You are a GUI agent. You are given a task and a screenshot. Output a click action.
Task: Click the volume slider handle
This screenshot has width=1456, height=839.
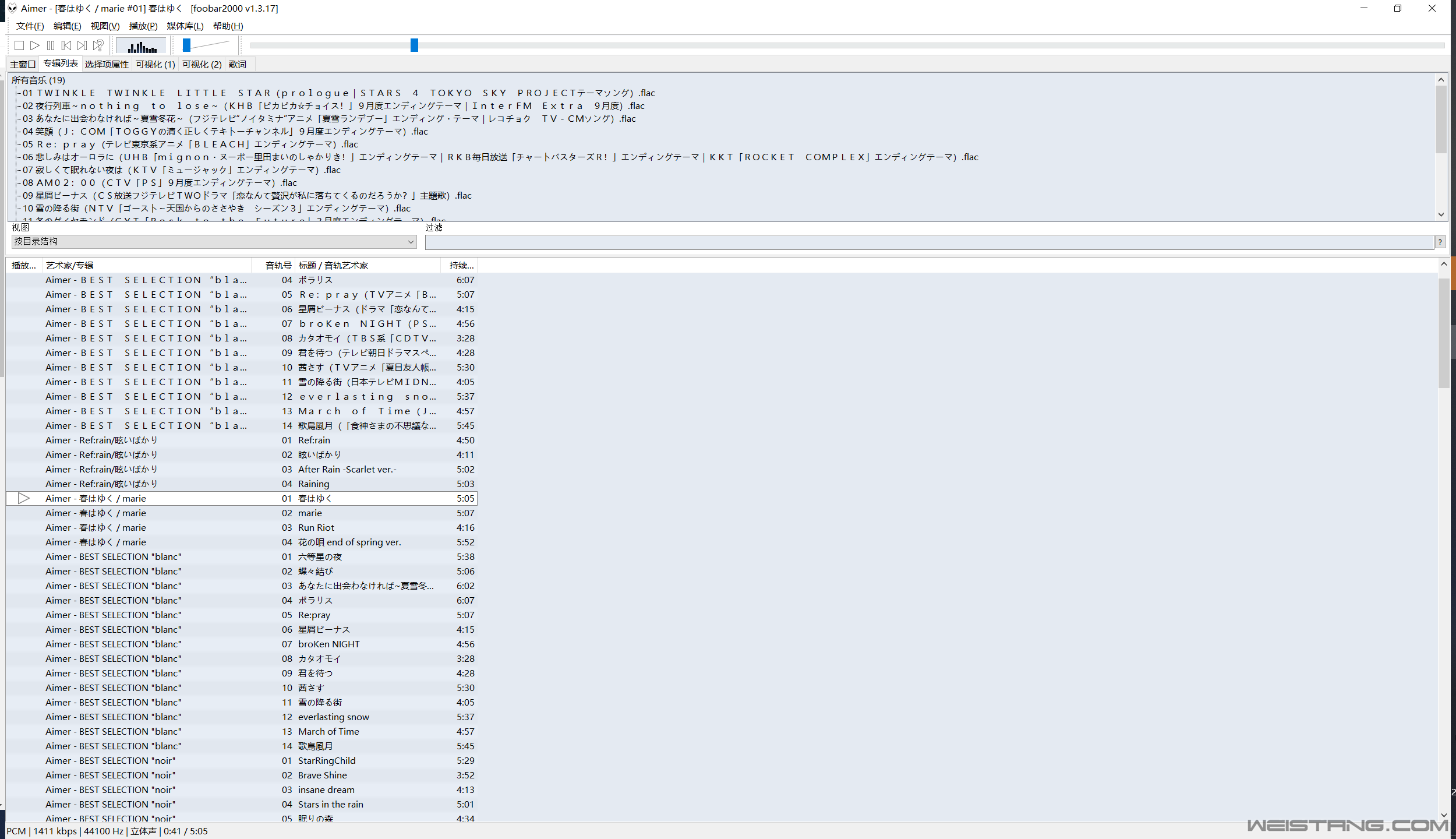tap(186, 45)
